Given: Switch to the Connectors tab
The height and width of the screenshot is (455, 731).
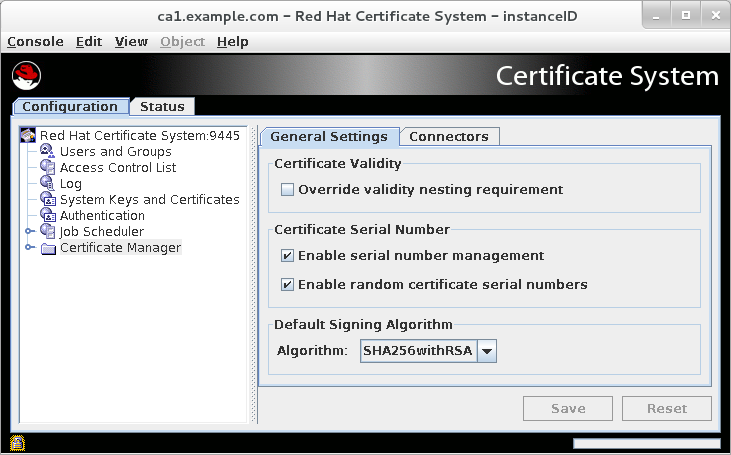Looking at the screenshot, I should [x=449, y=137].
